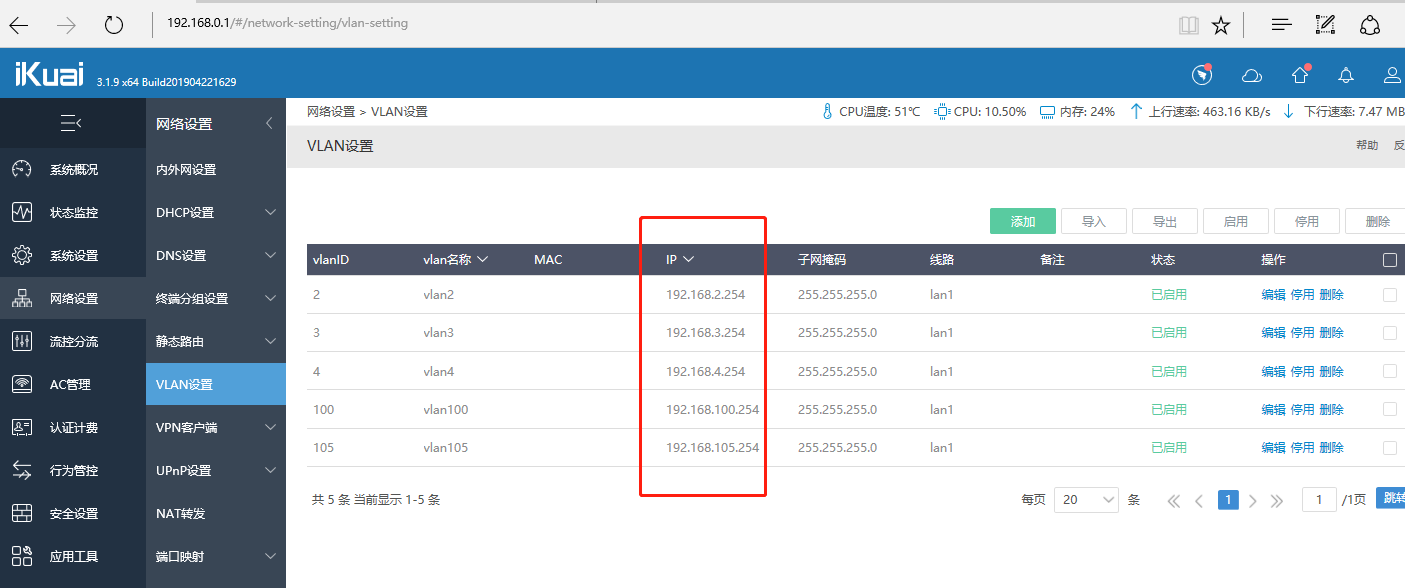
Task: Collapse 网络设置 panel with chevron
Action: click(269, 124)
